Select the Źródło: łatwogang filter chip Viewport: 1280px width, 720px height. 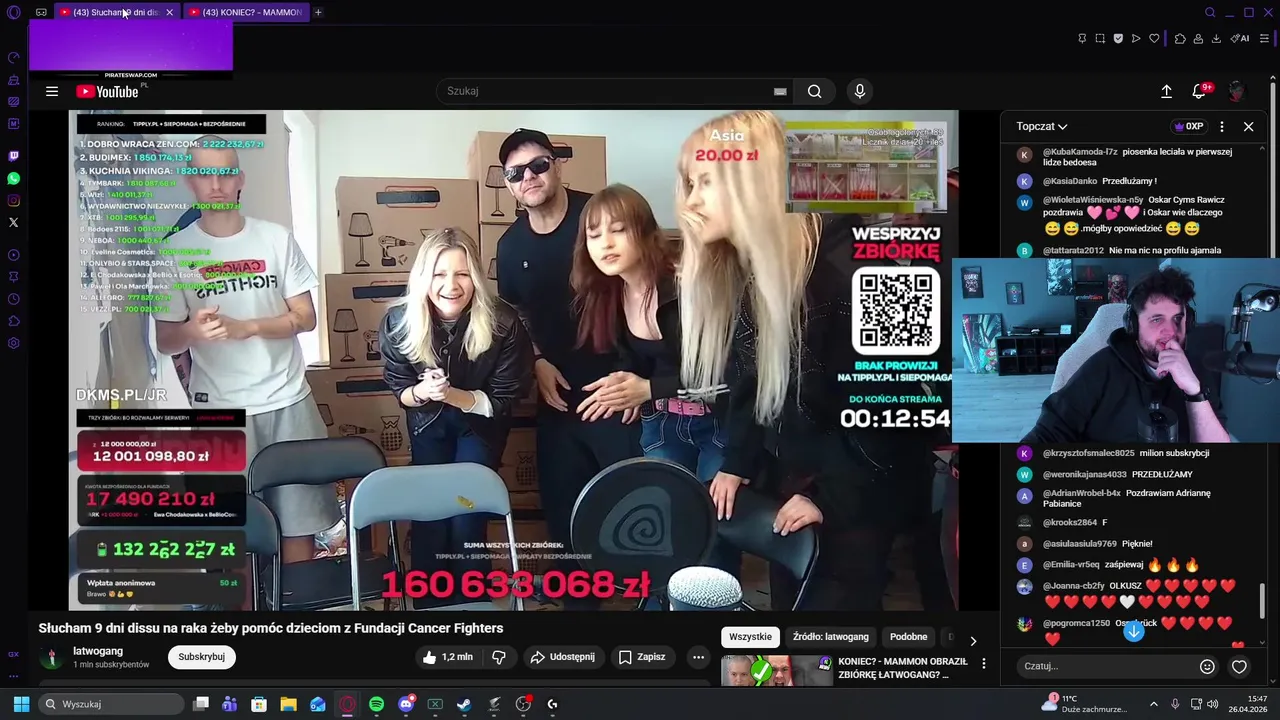click(x=831, y=637)
